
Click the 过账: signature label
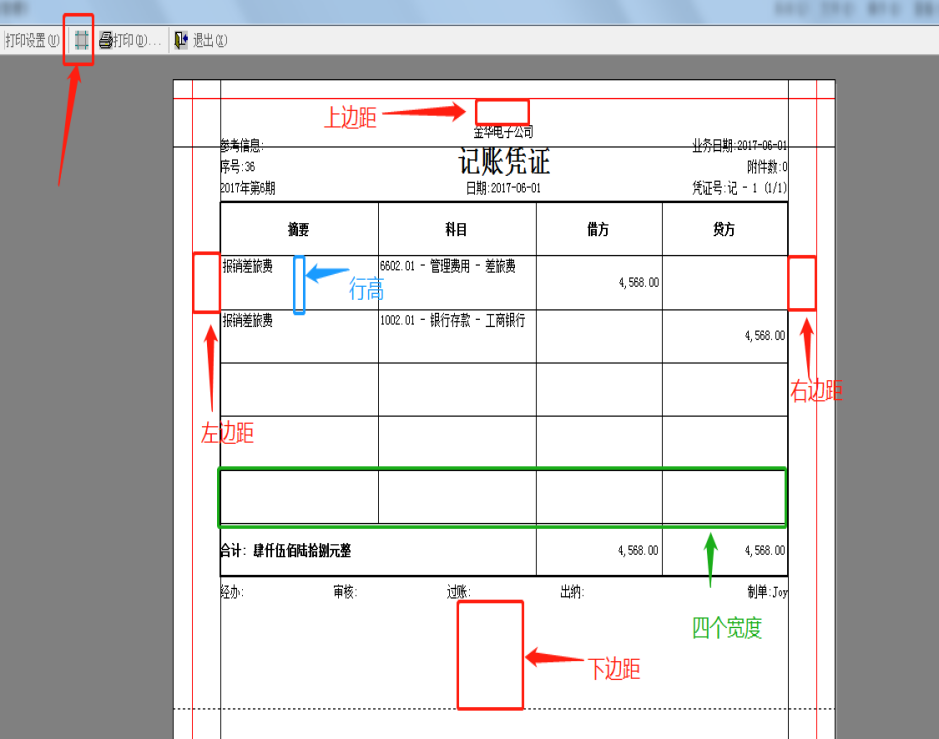click(459, 592)
